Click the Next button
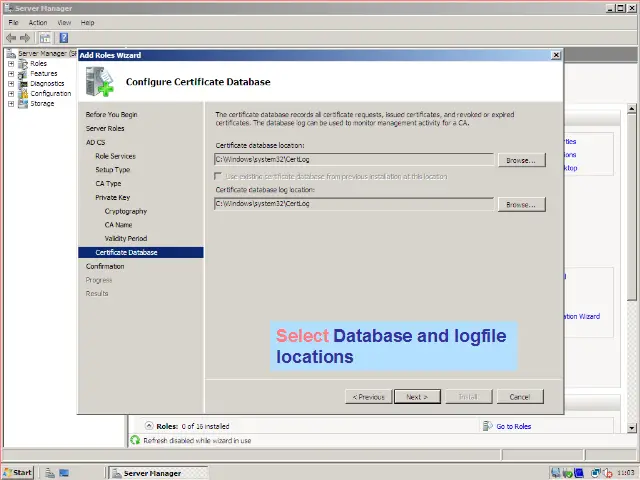The width and height of the screenshot is (640, 480). coord(417,397)
